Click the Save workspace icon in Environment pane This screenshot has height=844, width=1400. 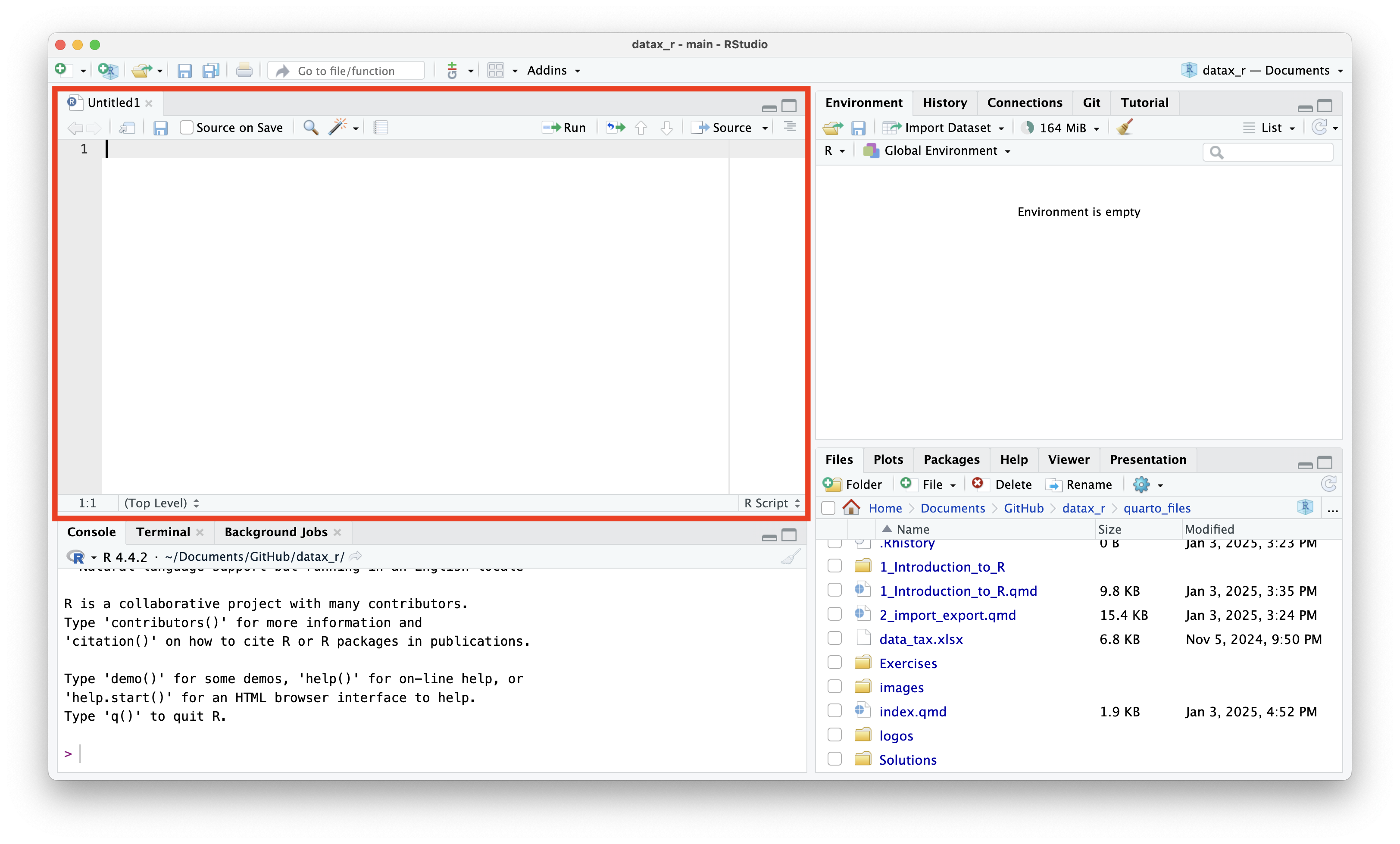[858, 128]
